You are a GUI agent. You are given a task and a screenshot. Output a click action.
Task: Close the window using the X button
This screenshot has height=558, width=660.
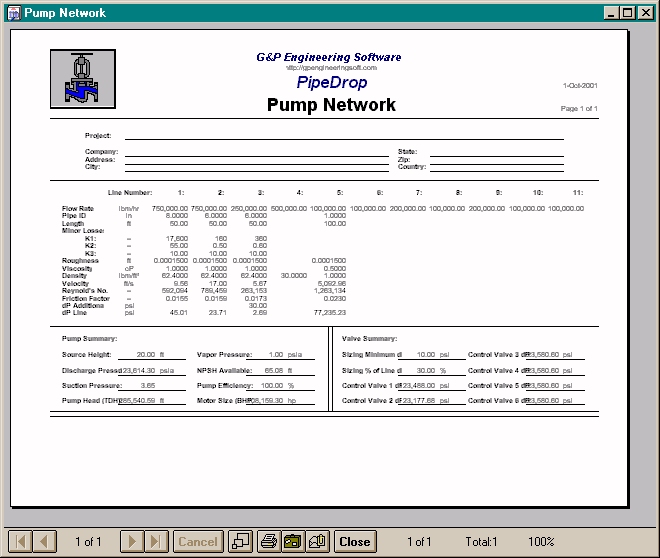[645, 13]
